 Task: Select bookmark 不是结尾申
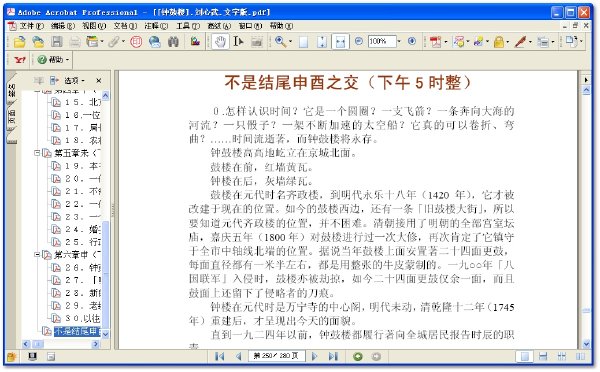tap(77, 331)
